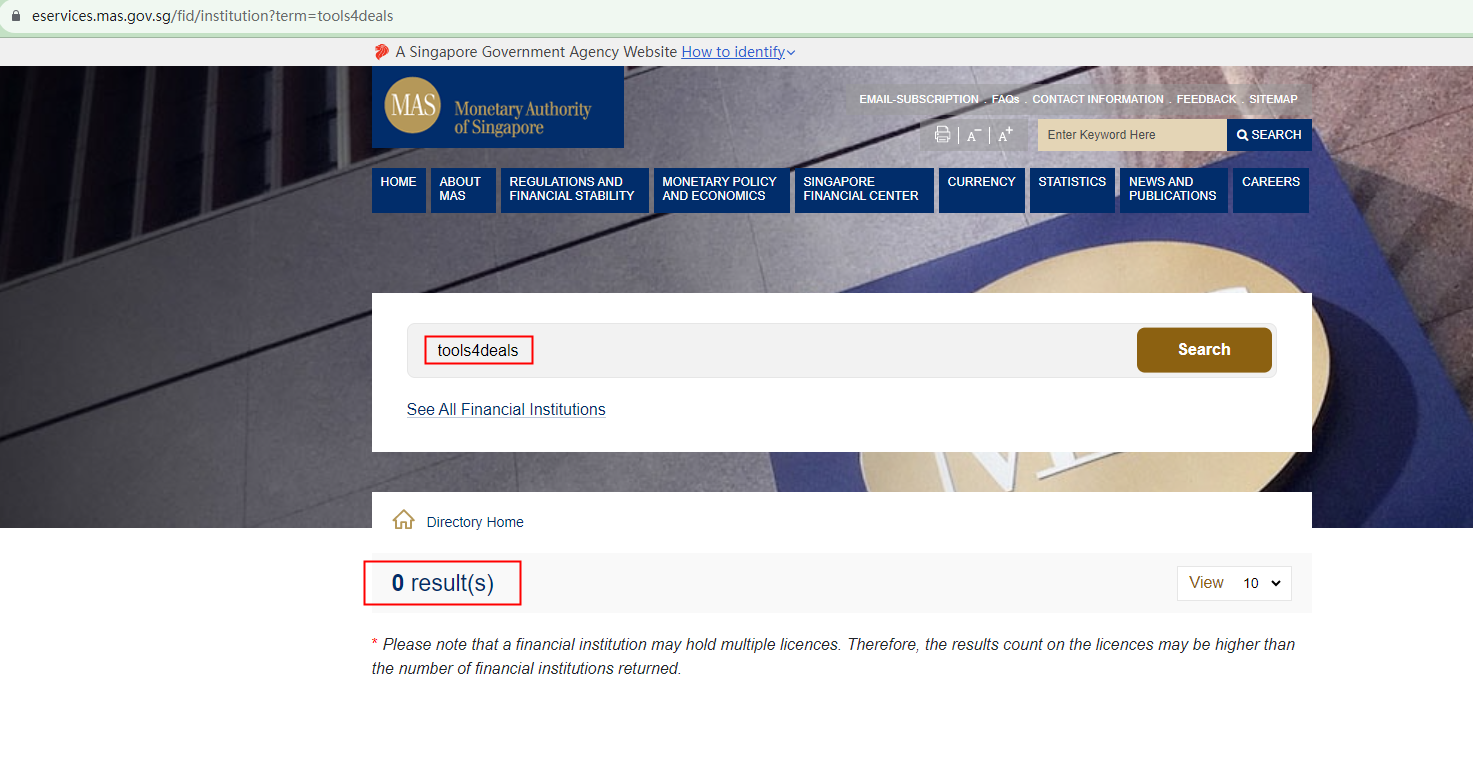
Task: Decrease font size with A- icon
Action: (973, 136)
